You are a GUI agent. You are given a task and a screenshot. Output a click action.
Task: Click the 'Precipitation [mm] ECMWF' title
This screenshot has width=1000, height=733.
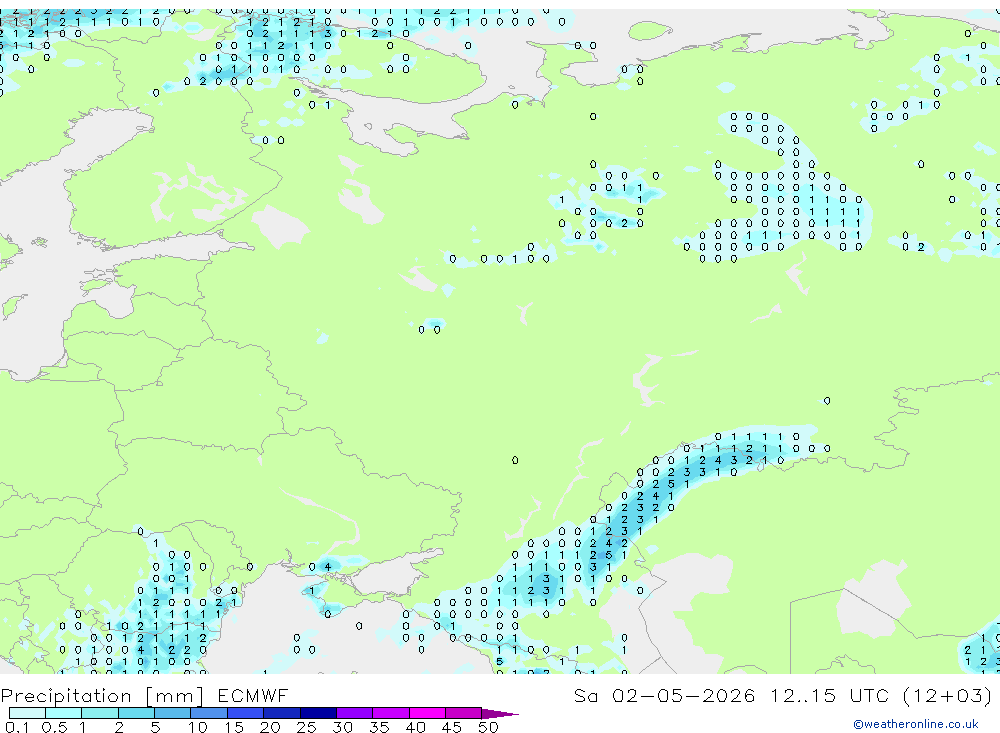144,695
